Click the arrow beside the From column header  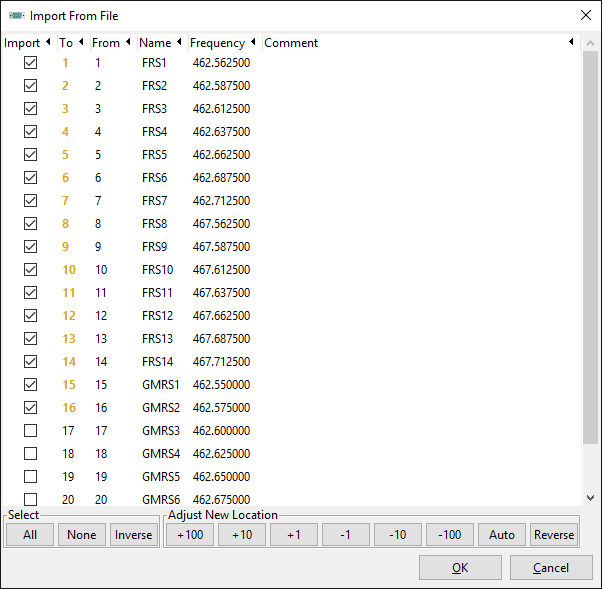pyautogui.click(x=128, y=42)
